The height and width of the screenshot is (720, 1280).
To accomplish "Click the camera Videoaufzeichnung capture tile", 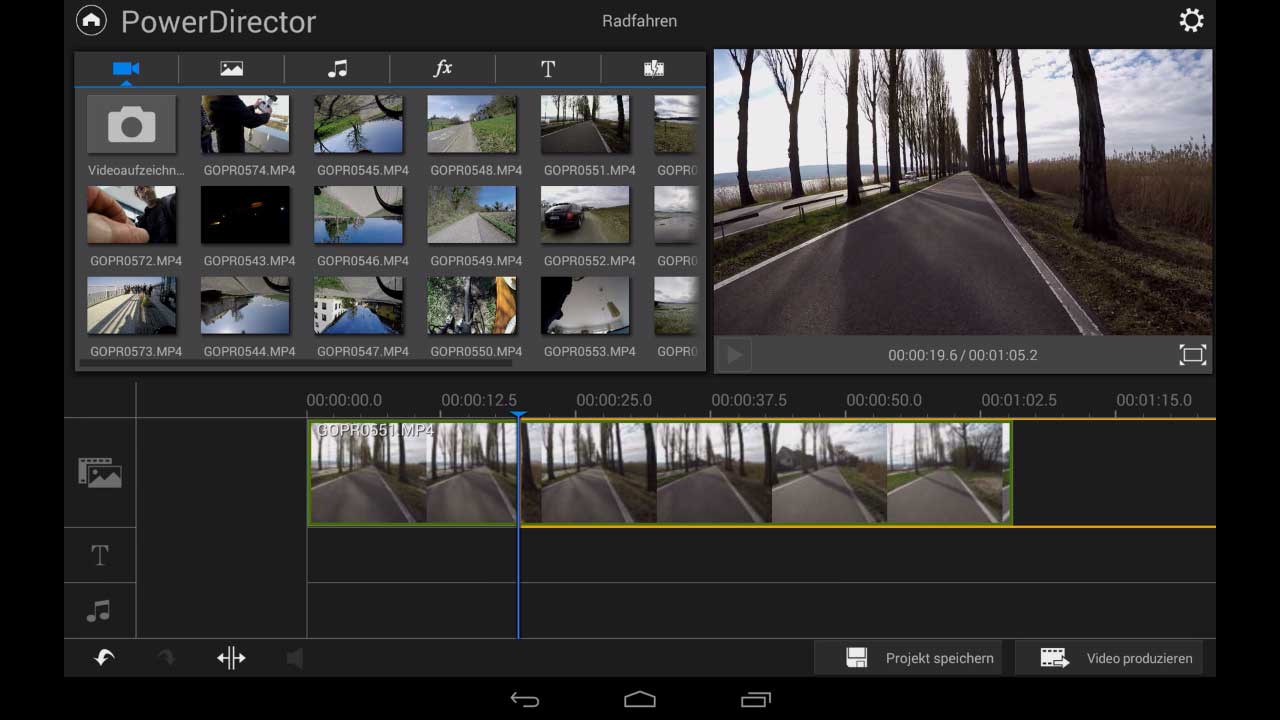I will pyautogui.click(x=131, y=125).
